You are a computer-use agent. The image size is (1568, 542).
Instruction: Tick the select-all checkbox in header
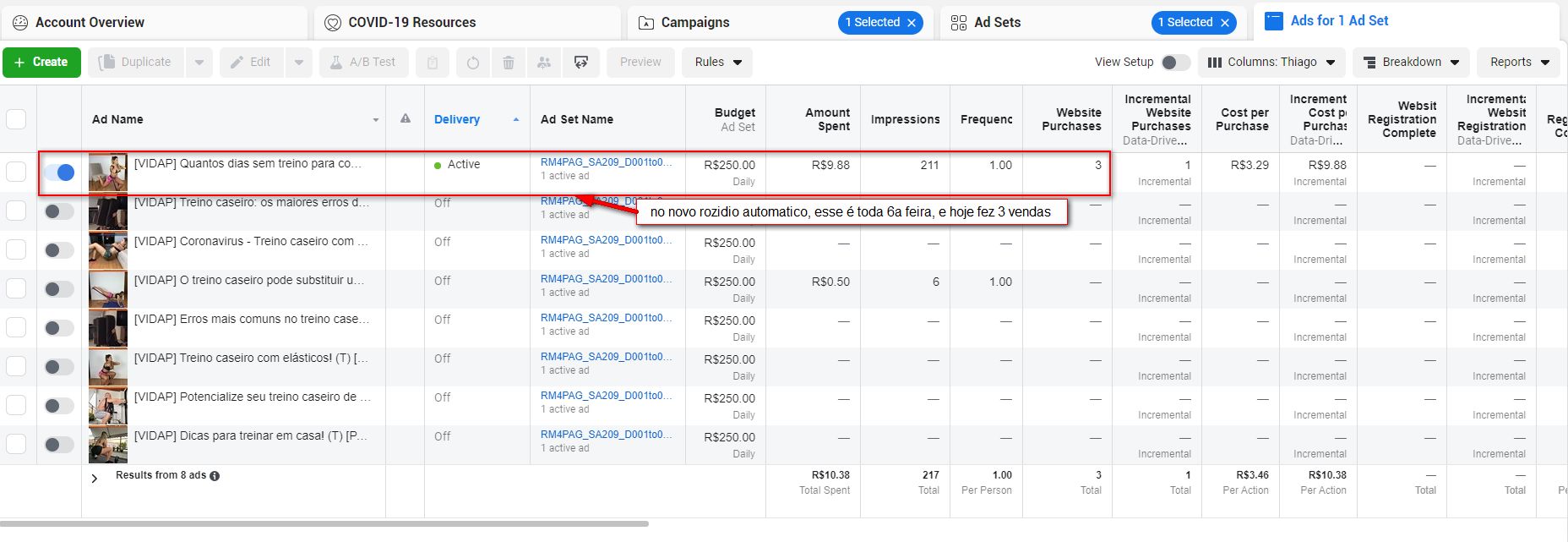(x=16, y=119)
